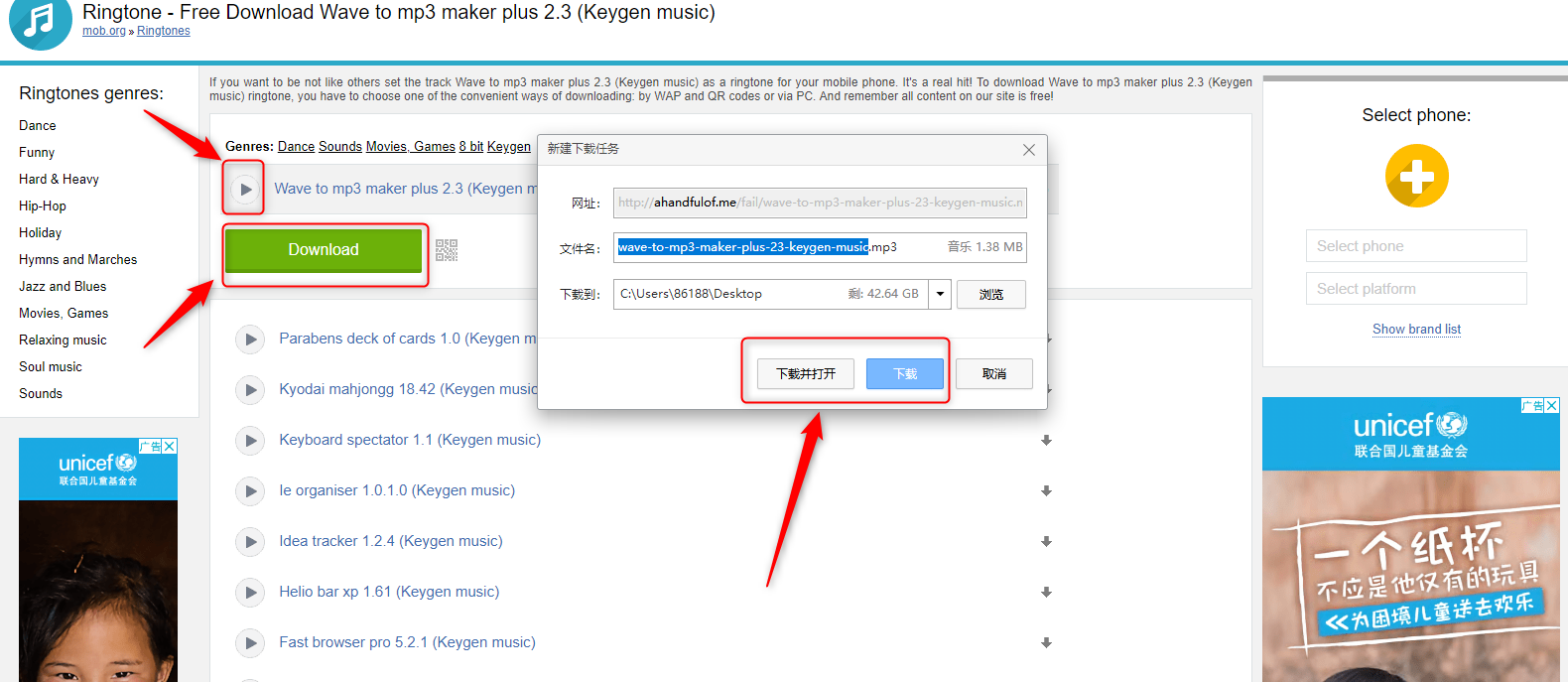The width and height of the screenshot is (1568, 682).
Task: Close the left unicef ad
Action: click(x=170, y=447)
